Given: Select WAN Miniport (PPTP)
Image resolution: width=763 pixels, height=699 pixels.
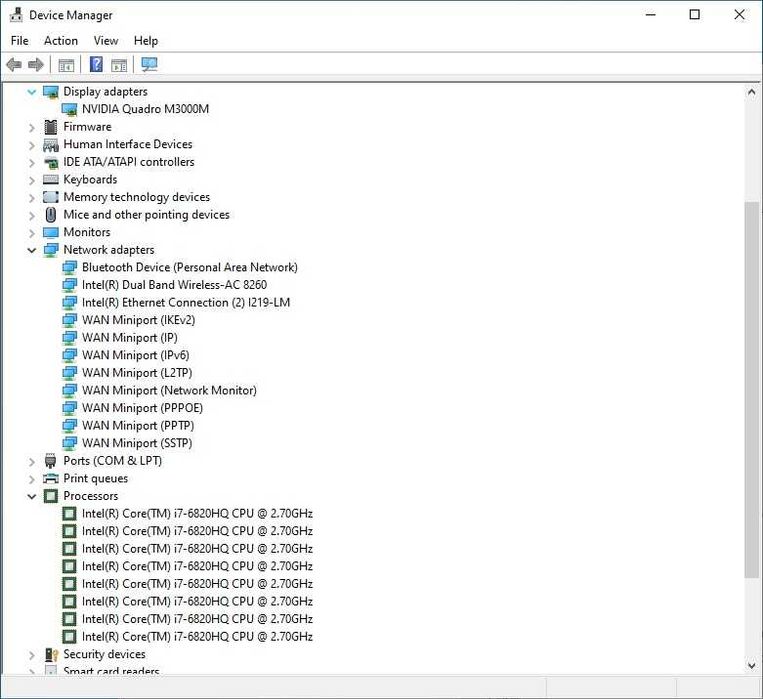Looking at the screenshot, I should click(138, 425).
